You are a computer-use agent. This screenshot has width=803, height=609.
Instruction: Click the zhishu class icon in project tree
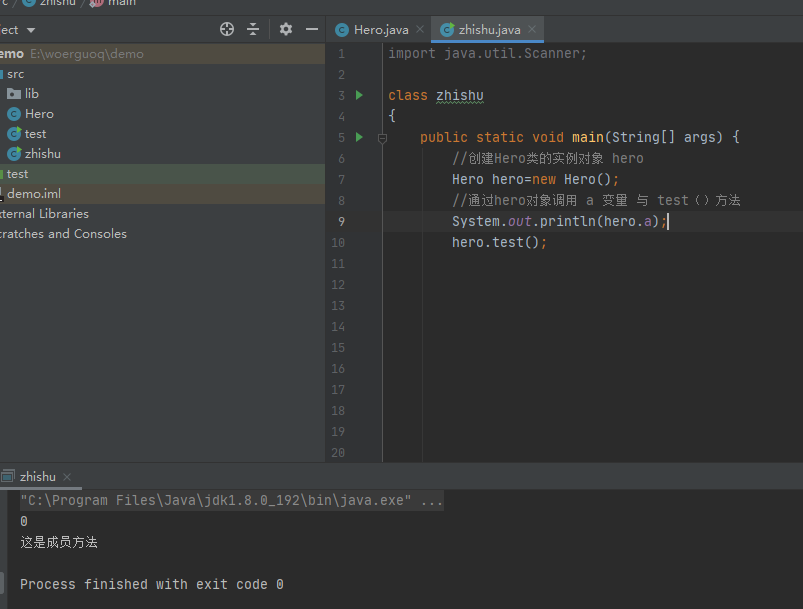click(x=14, y=154)
